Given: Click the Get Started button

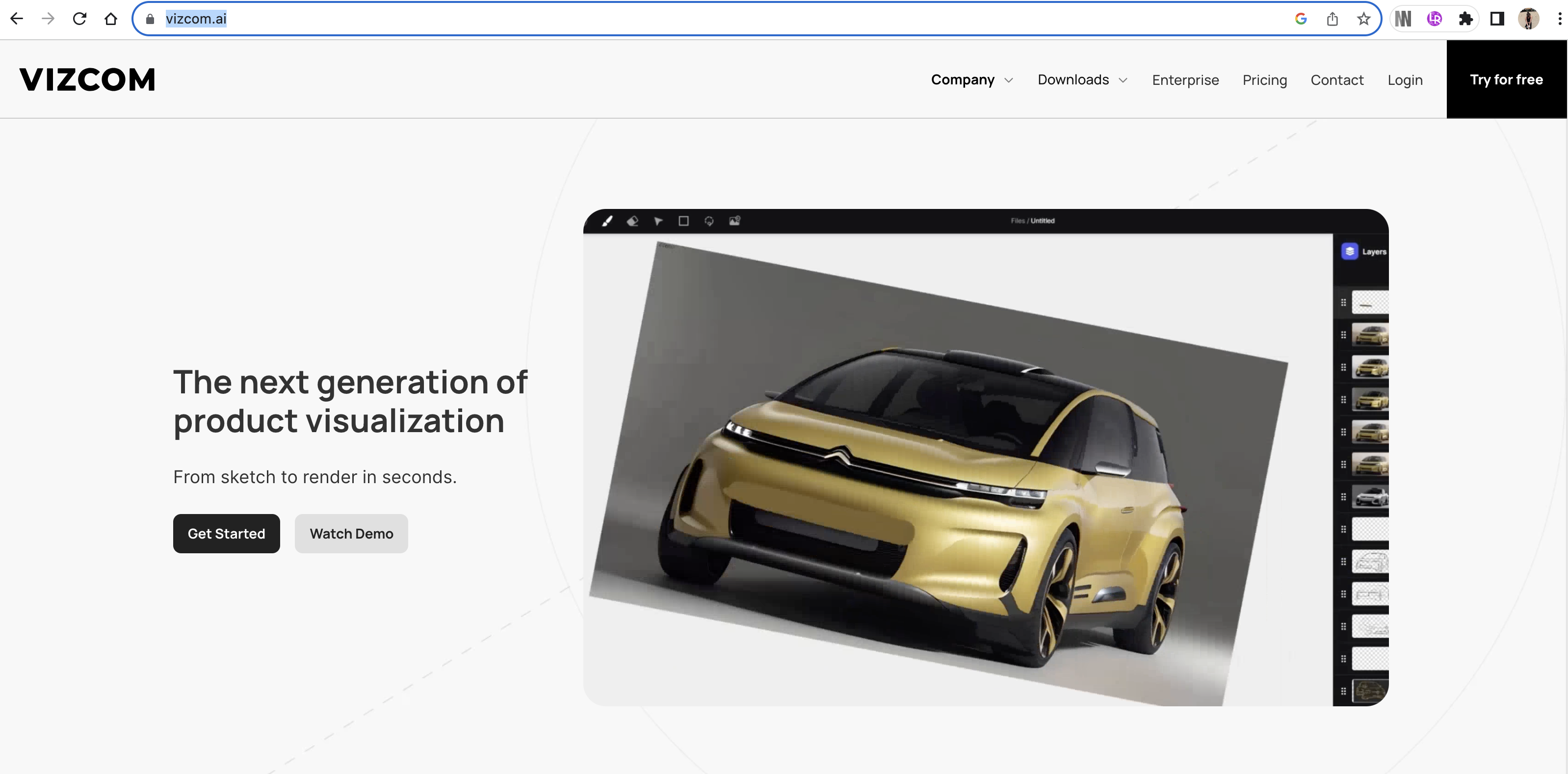Looking at the screenshot, I should pos(227,534).
